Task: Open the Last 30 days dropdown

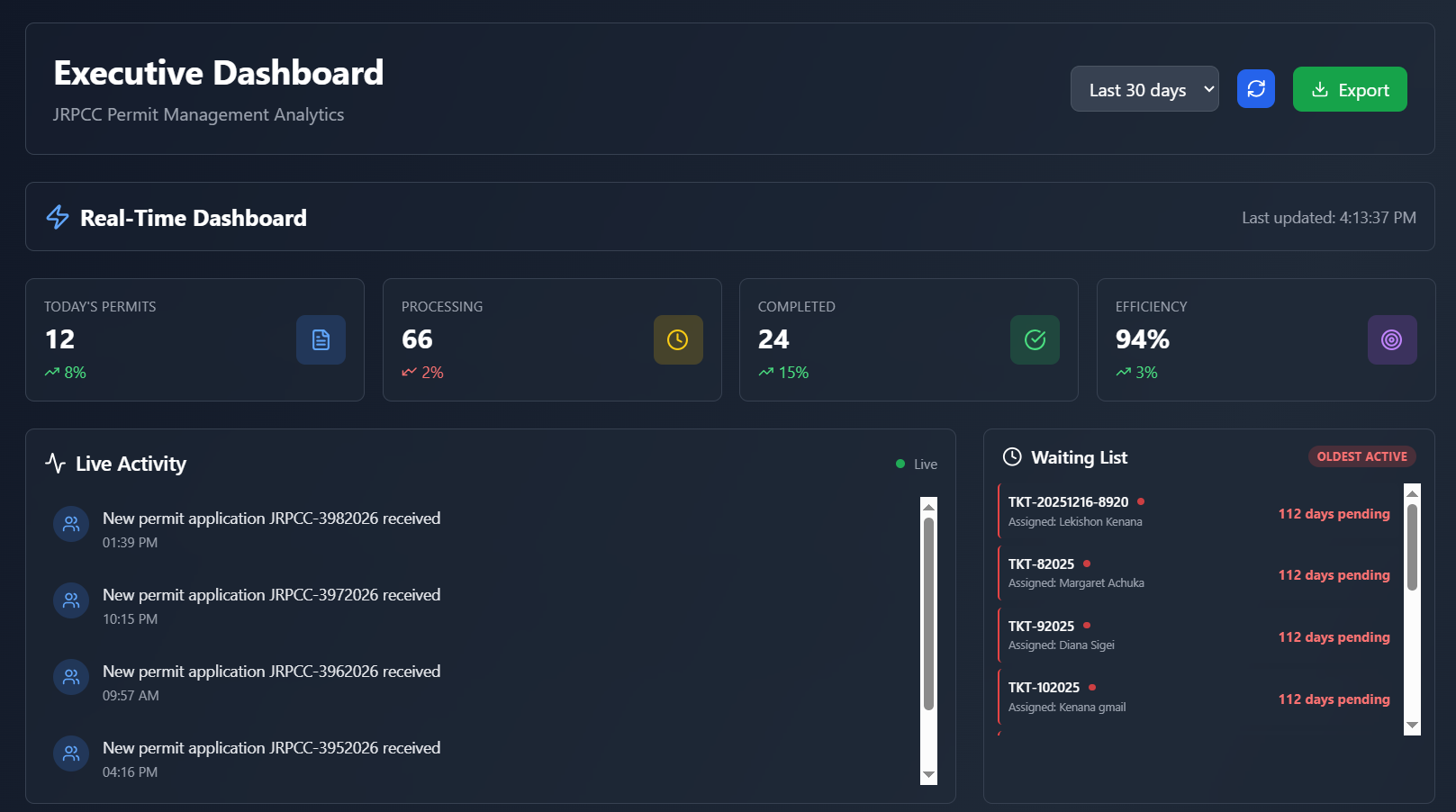Action: pyautogui.click(x=1144, y=88)
